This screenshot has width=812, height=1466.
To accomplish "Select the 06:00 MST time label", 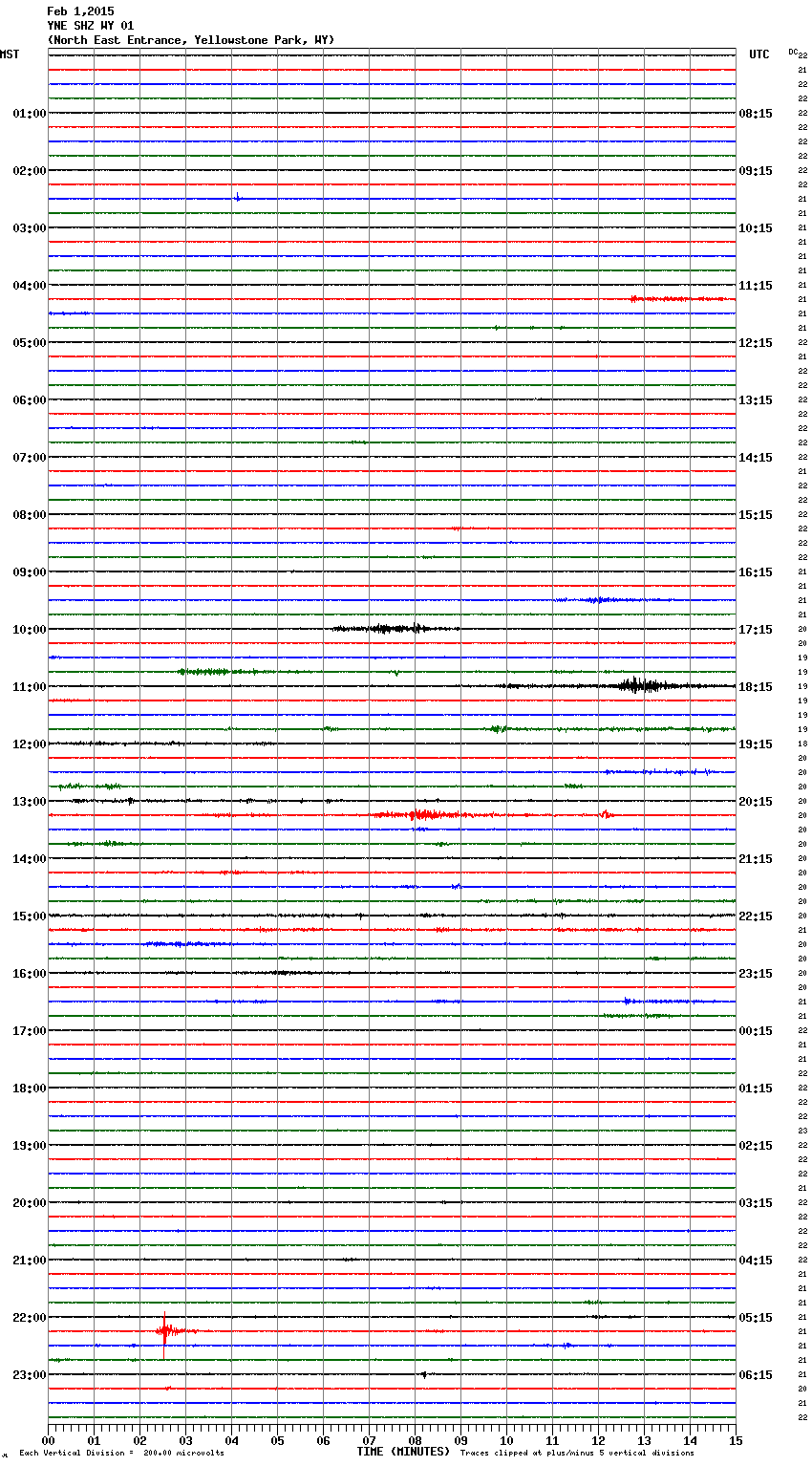I will [x=30, y=400].
